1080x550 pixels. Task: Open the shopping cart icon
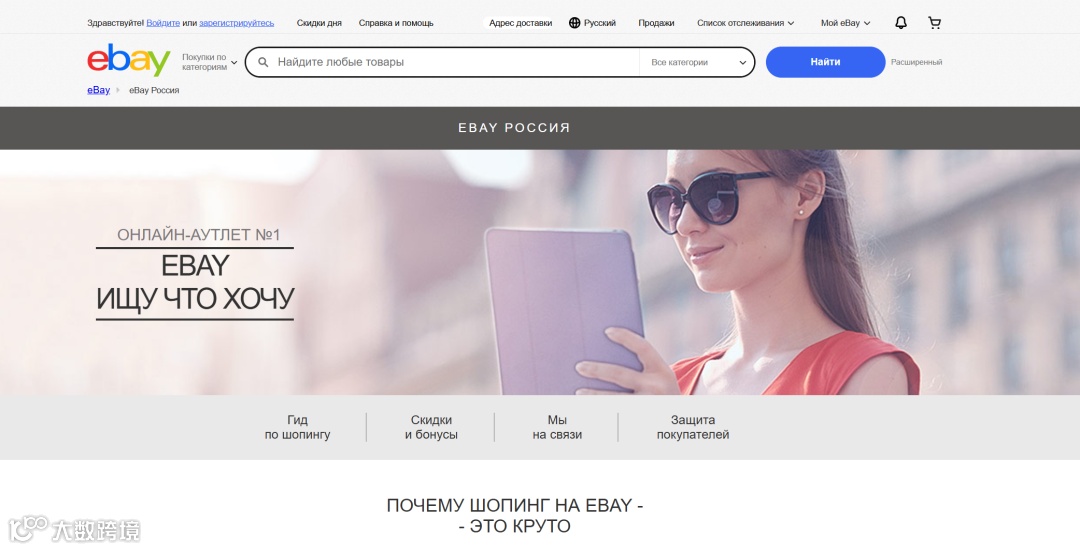934,23
